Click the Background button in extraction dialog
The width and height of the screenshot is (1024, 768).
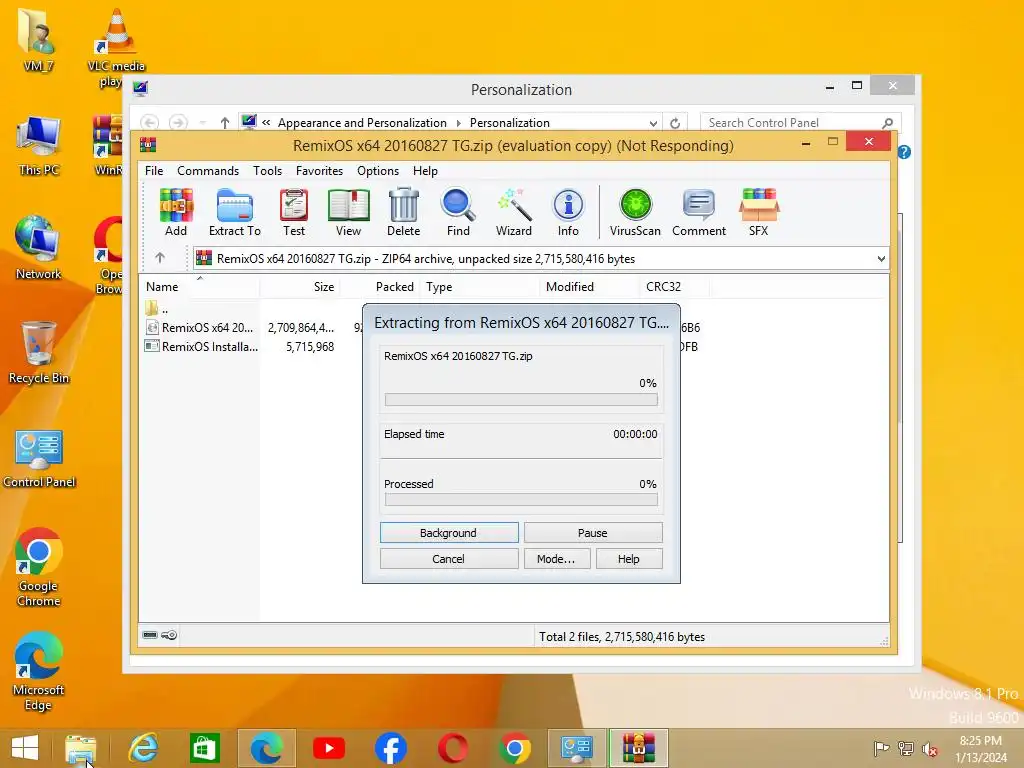coord(449,533)
